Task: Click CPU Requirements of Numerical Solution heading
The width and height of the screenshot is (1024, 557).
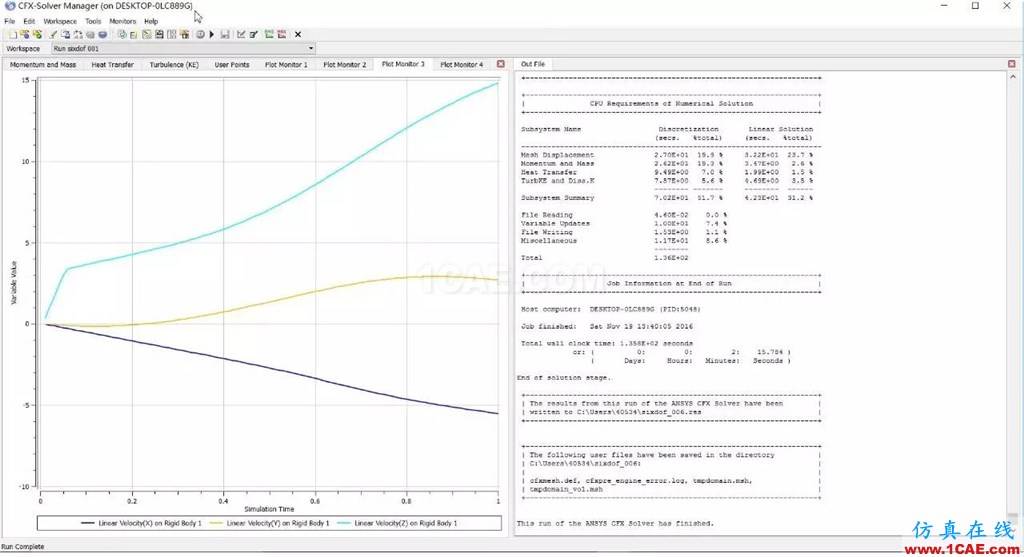Action: pos(671,103)
